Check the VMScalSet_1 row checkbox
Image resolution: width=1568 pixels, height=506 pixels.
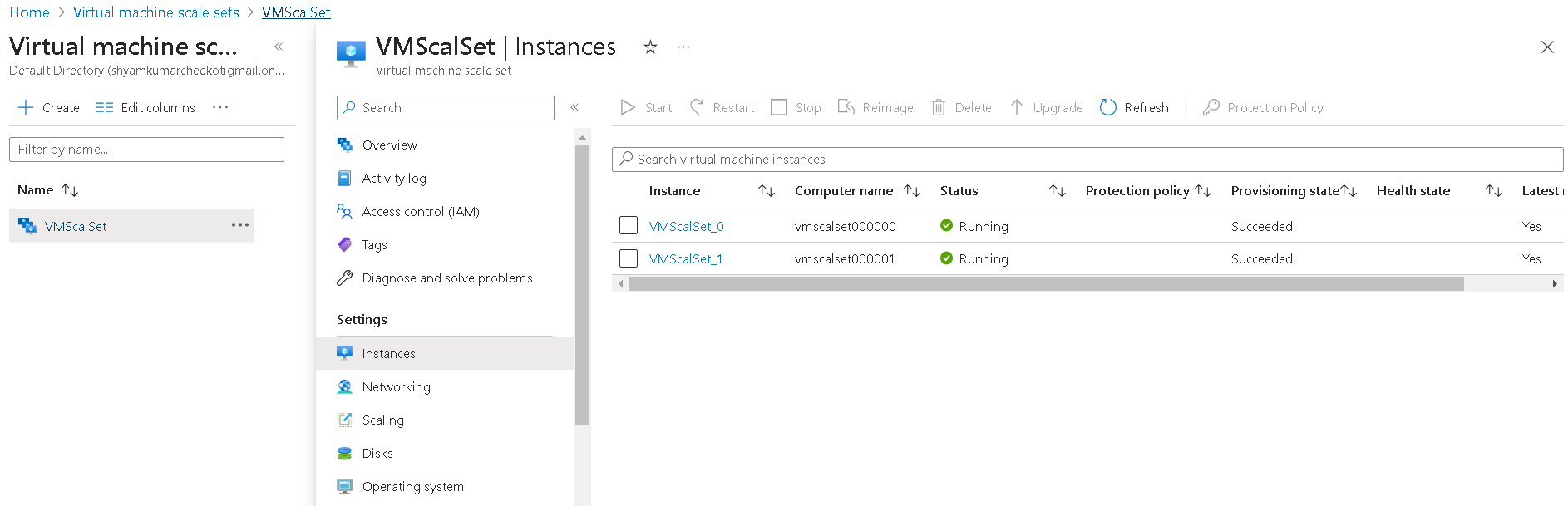[629, 258]
